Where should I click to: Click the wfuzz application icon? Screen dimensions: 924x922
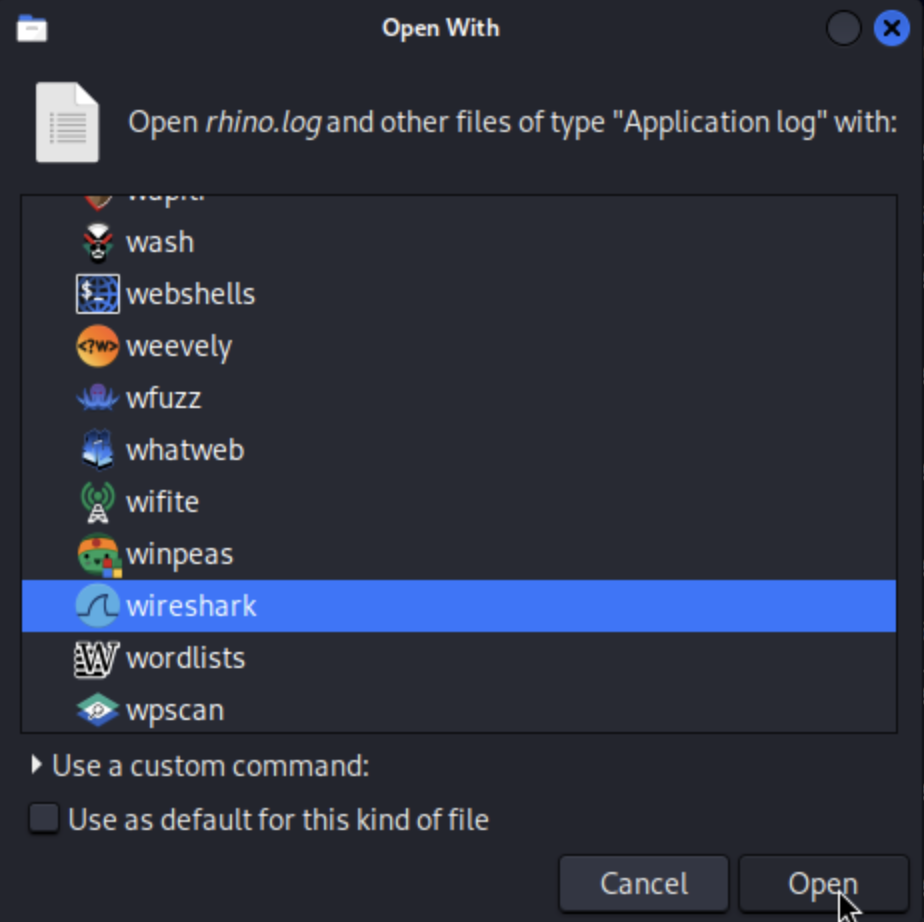tap(97, 398)
